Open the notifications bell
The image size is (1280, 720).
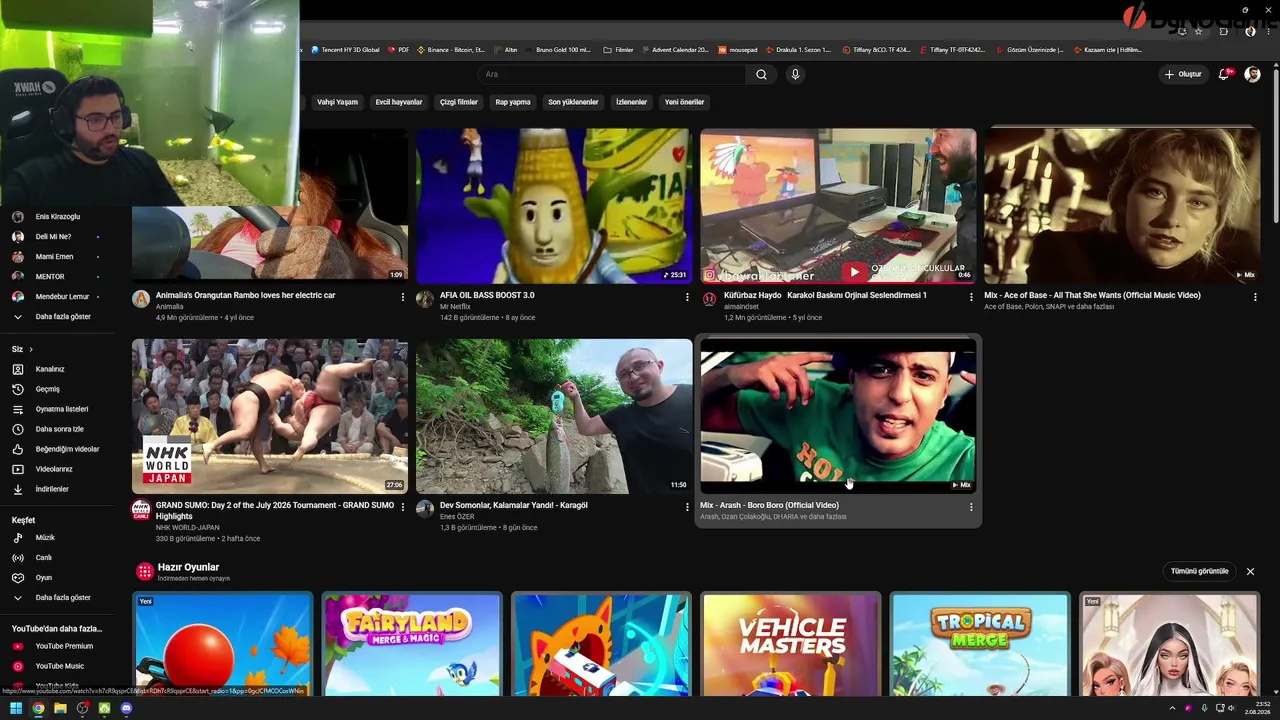click(x=1224, y=74)
